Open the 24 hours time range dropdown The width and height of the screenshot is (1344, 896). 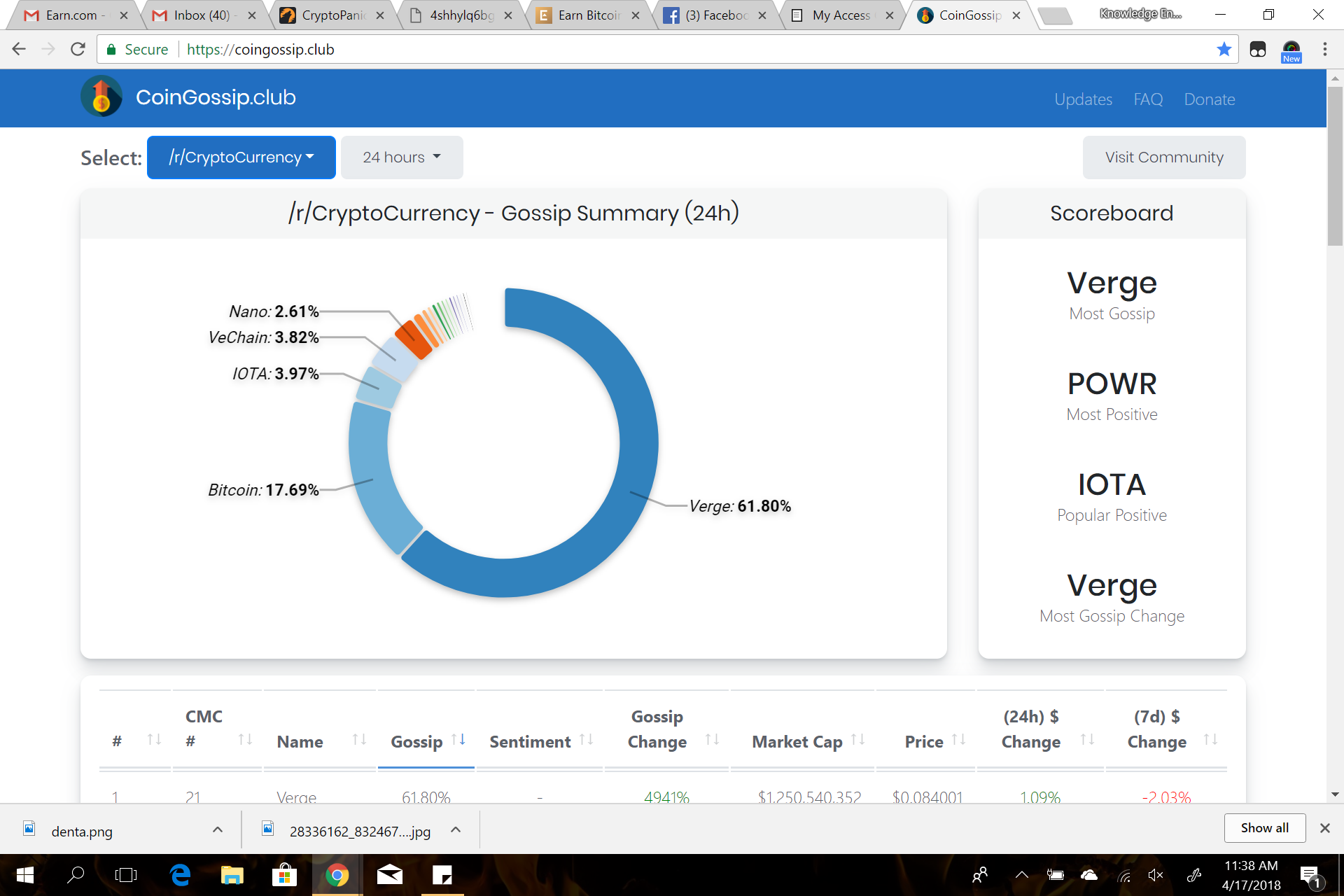[402, 157]
